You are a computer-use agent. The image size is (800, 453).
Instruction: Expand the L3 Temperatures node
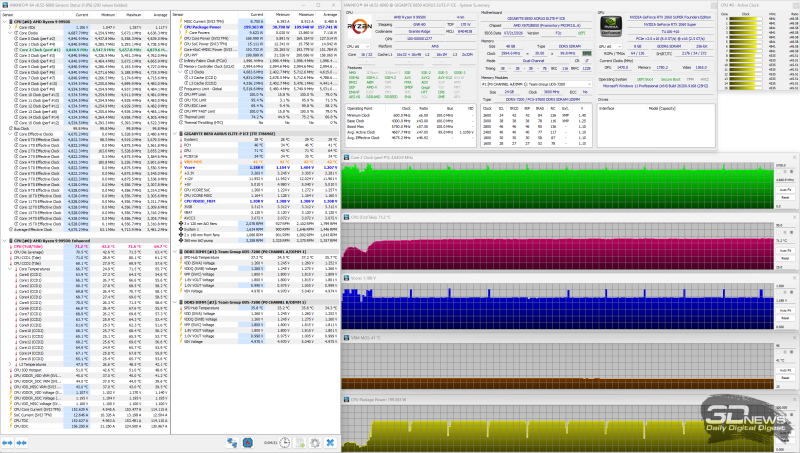(x=10, y=365)
